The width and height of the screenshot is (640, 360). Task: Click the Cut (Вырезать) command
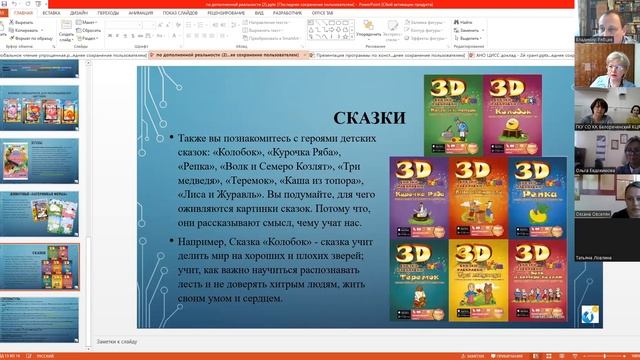22,22
